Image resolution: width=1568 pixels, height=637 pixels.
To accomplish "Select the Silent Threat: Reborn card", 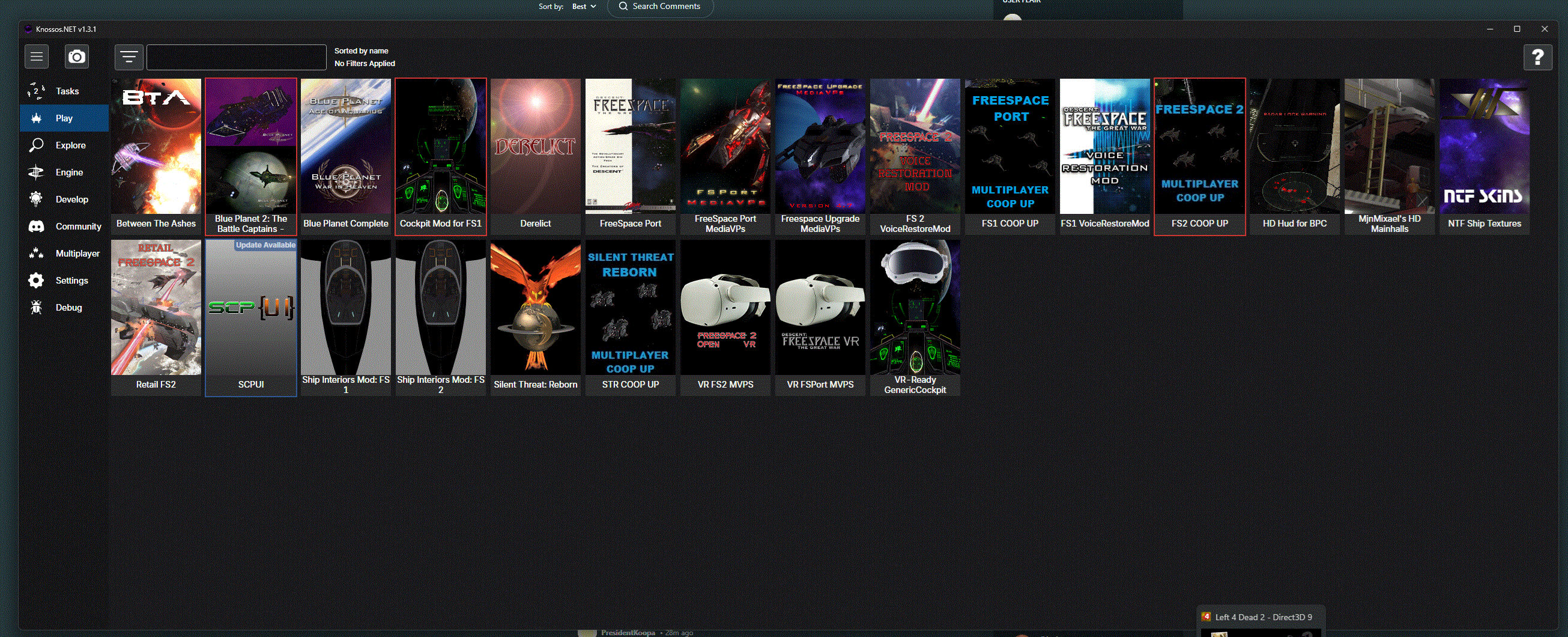I will tap(536, 318).
